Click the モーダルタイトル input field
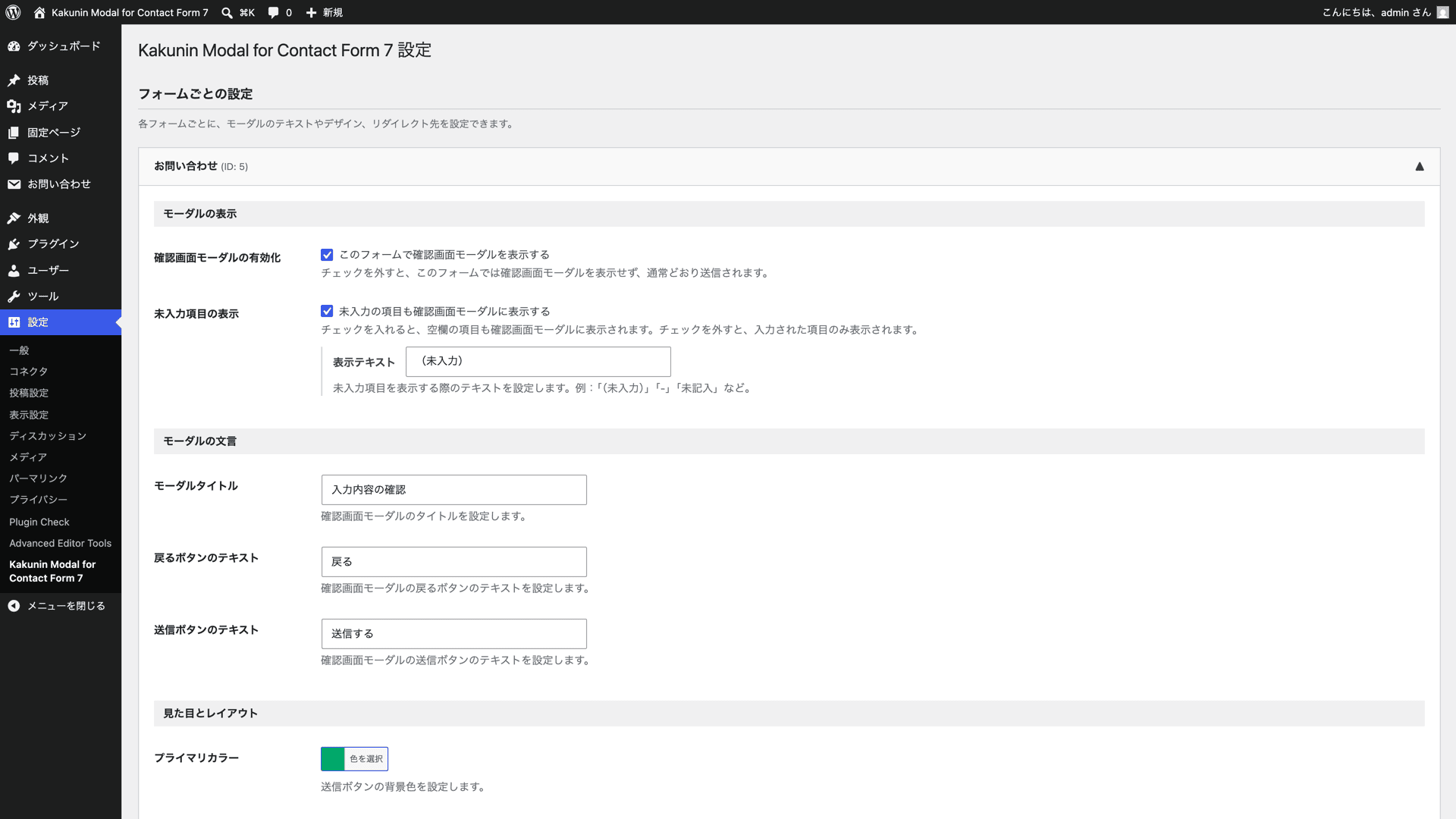This screenshot has height=819, width=1456. click(x=454, y=490)
